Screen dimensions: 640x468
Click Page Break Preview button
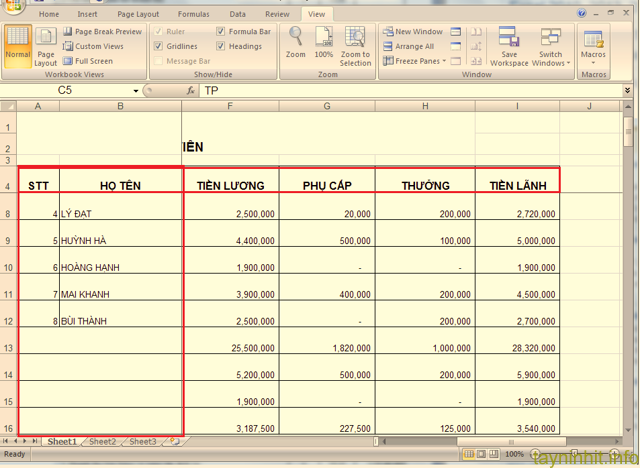coord(102,32)
